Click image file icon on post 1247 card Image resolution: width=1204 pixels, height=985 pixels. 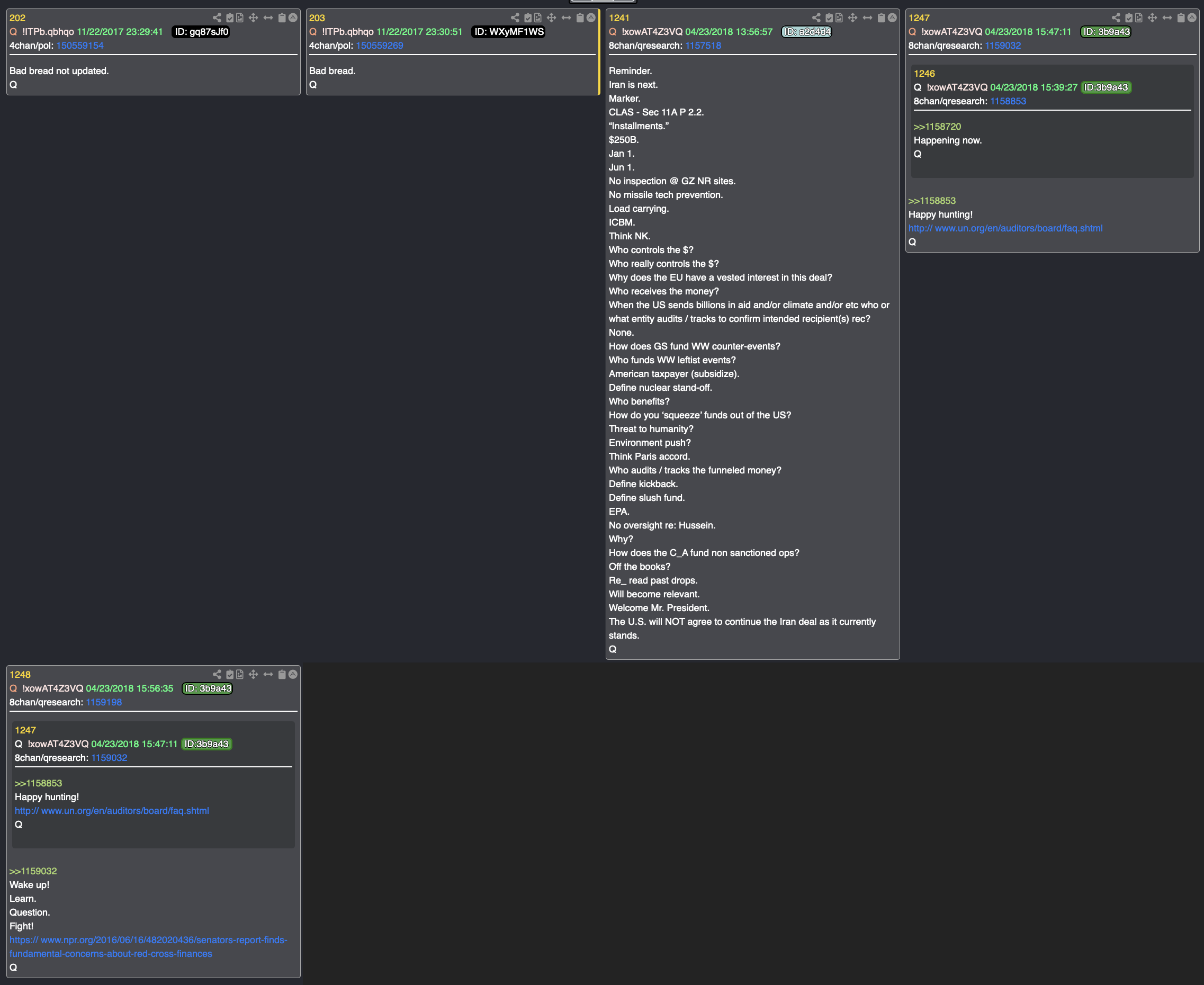click(1139, 17)
